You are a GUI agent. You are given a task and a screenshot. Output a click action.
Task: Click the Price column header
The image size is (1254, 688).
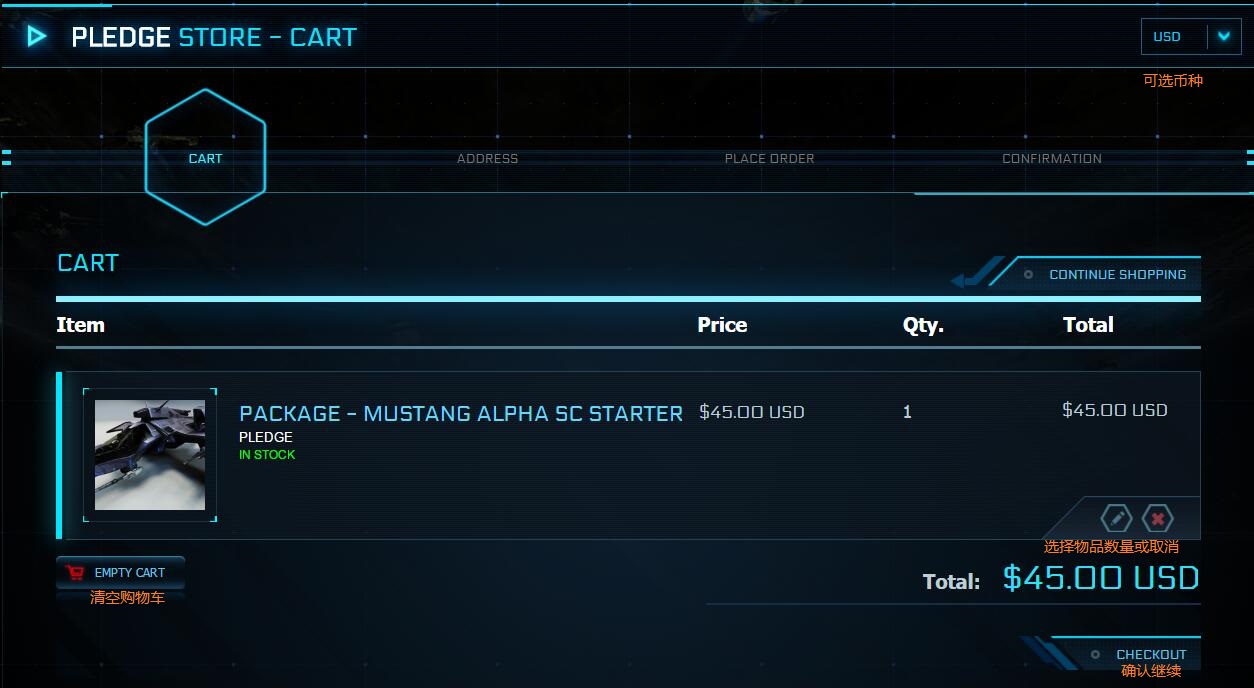tap(722, 325)
